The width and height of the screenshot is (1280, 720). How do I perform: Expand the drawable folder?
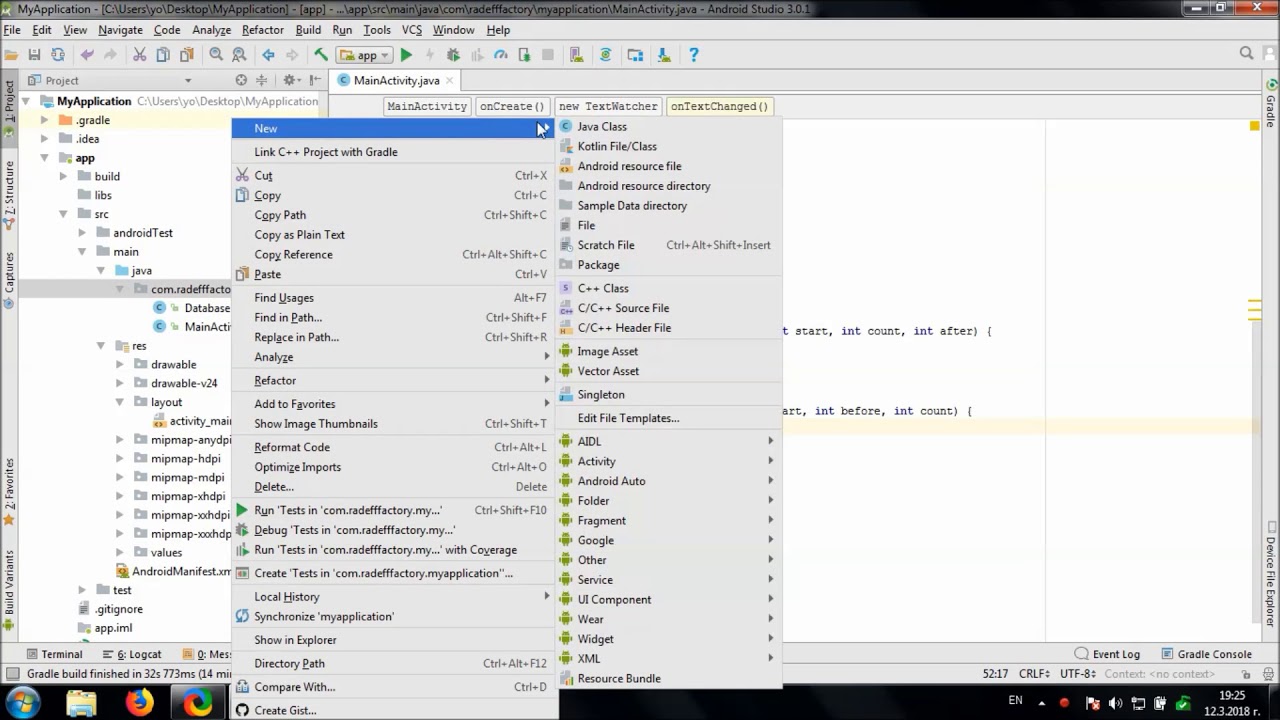[x=119, y=364]
